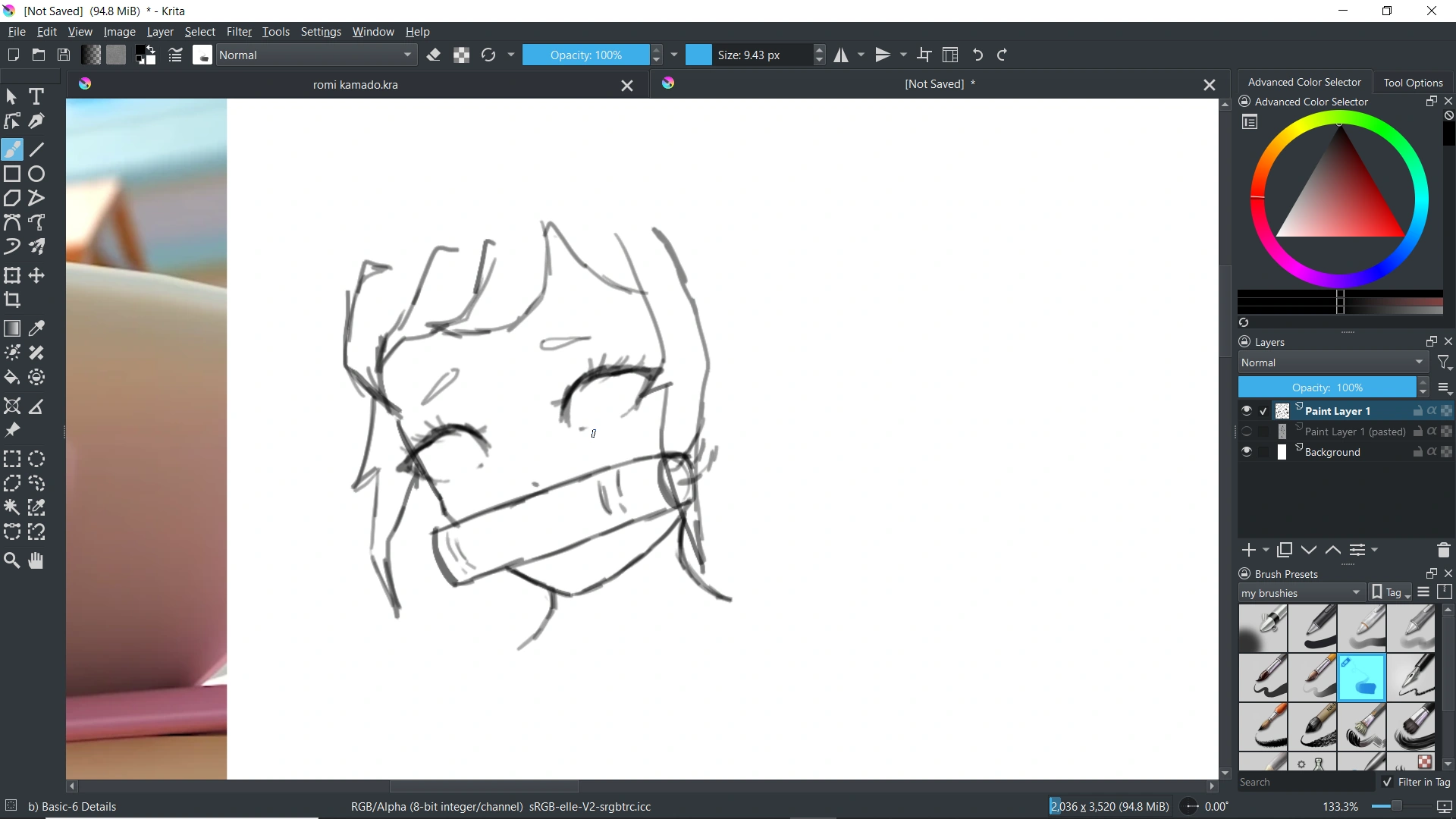Select the Freehand Brush tool

12,149
